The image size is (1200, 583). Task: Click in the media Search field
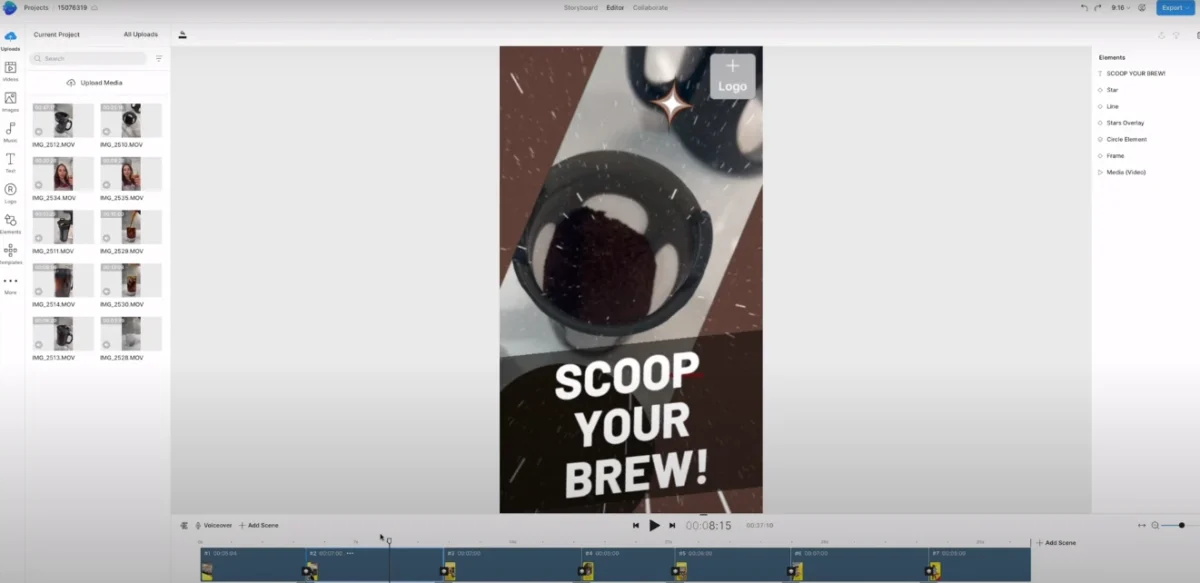pyautogui.click(x=88, y=59)
